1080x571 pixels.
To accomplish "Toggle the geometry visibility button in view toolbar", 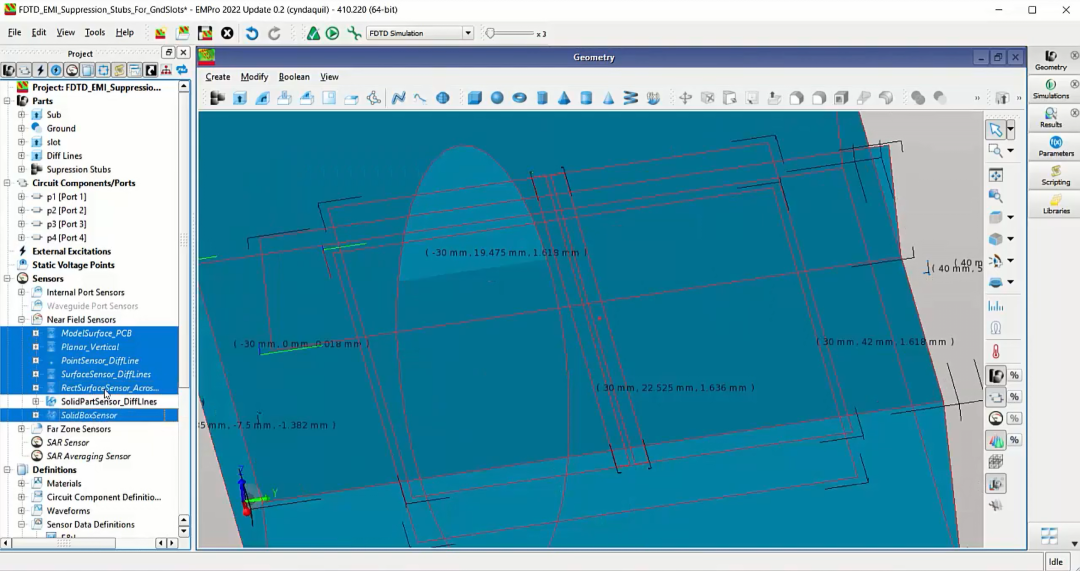I will pos(996,375).
